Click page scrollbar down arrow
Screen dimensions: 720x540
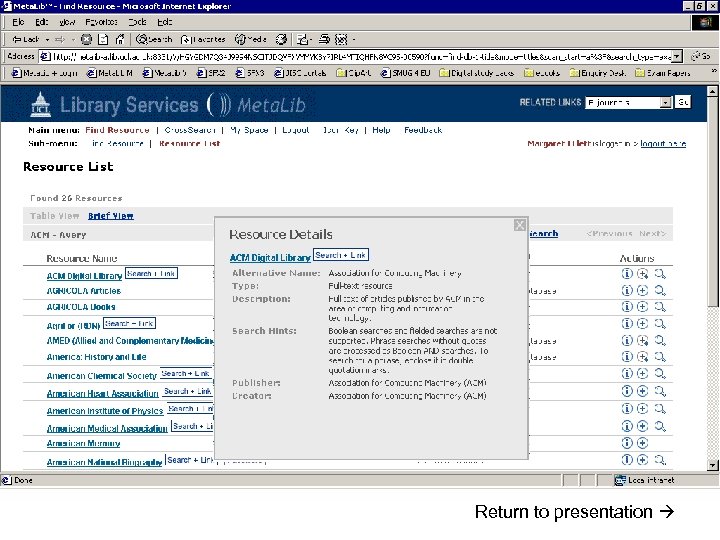click(712, 465)
